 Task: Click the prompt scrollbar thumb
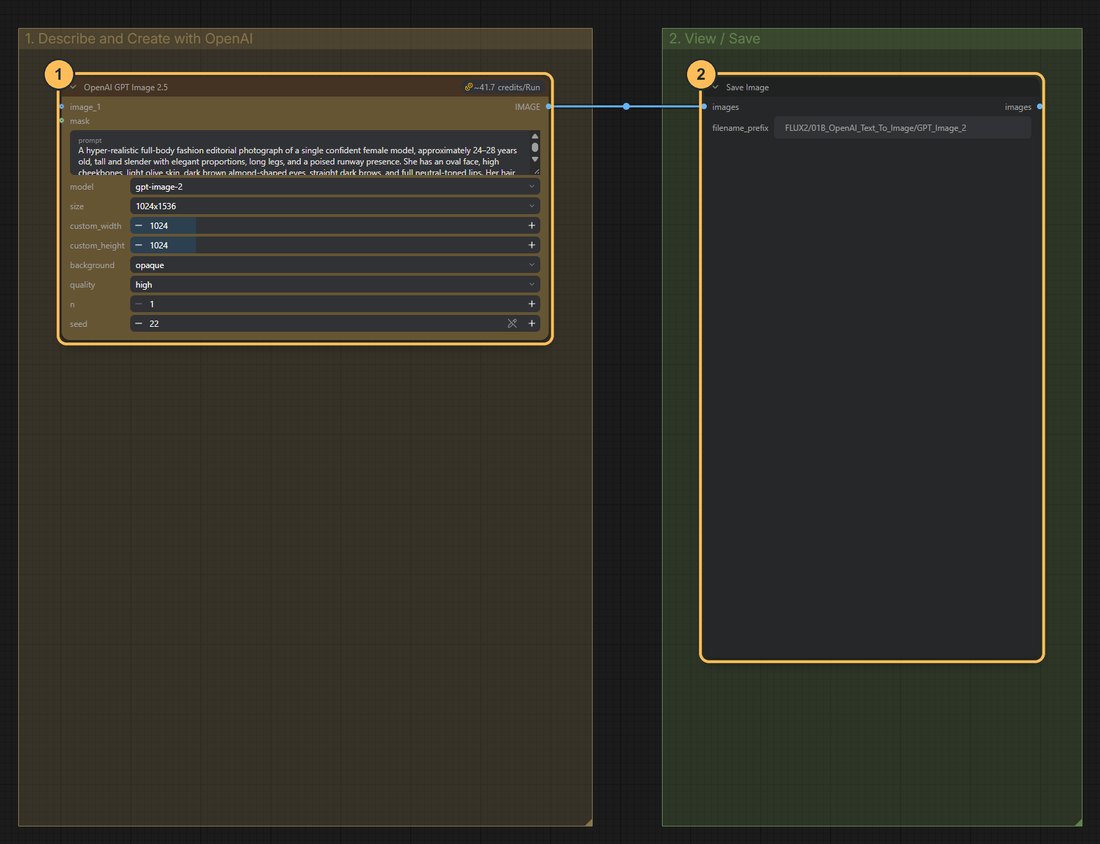point(535,147)
